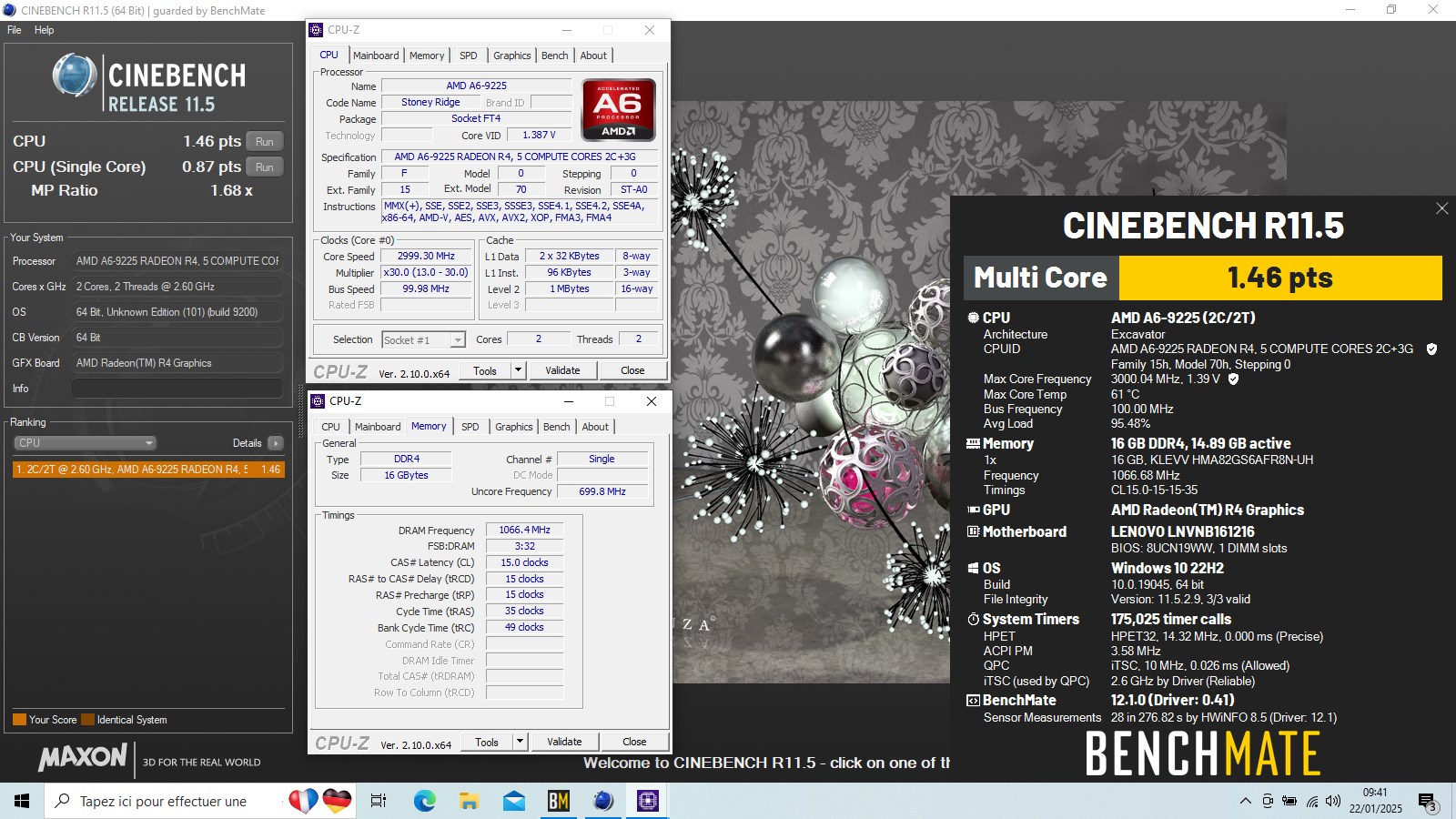Viewport: 1456px width, 819px height.
Task: Open the volume control in system tray
Action: click(x=1333, y=801)
